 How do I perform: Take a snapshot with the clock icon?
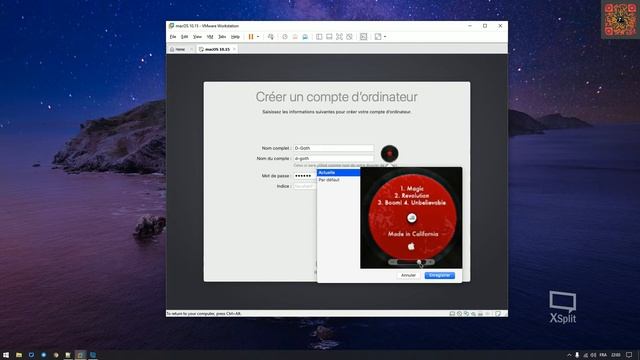point(285,37)
